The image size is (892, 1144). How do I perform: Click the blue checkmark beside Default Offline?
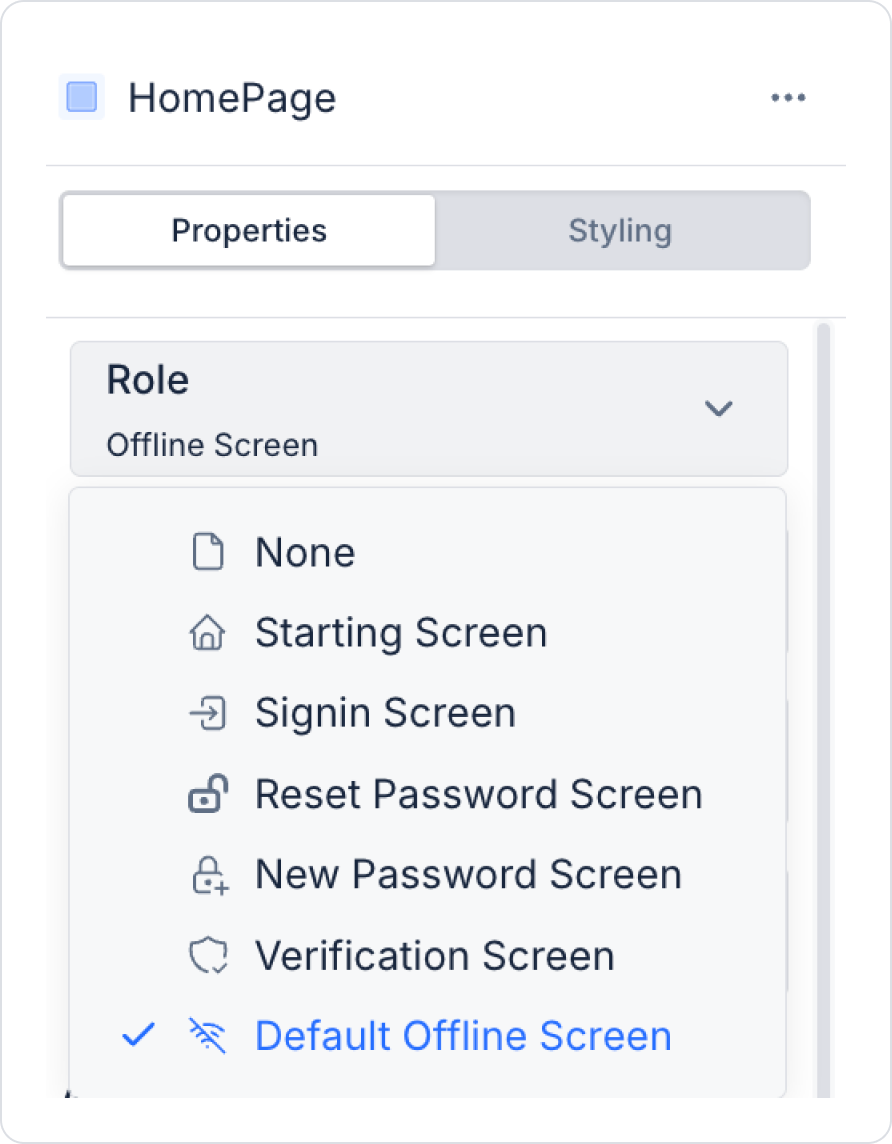(x=138, y=1036)
